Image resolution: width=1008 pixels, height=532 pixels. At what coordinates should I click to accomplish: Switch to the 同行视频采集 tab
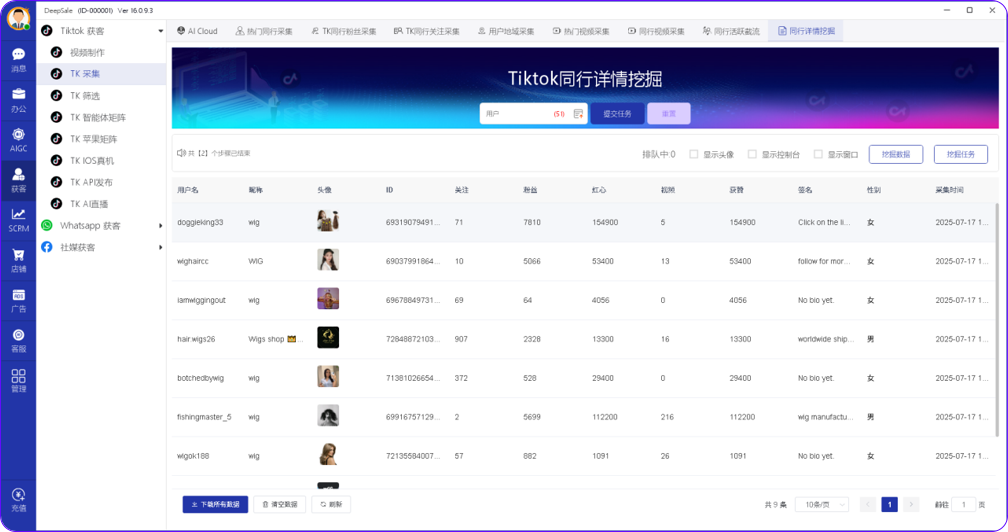[x=656, y=31]
